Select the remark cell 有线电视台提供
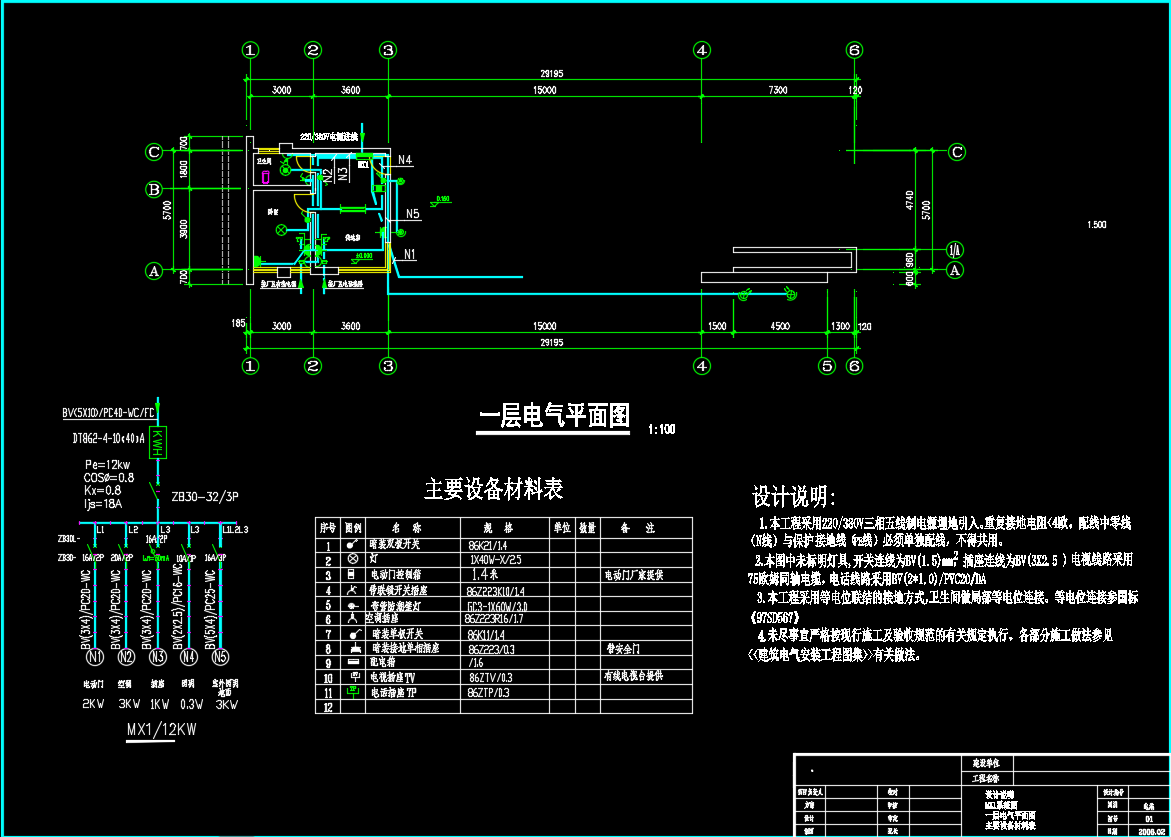This screenshot has height=837, width=1171. (633, 676)
